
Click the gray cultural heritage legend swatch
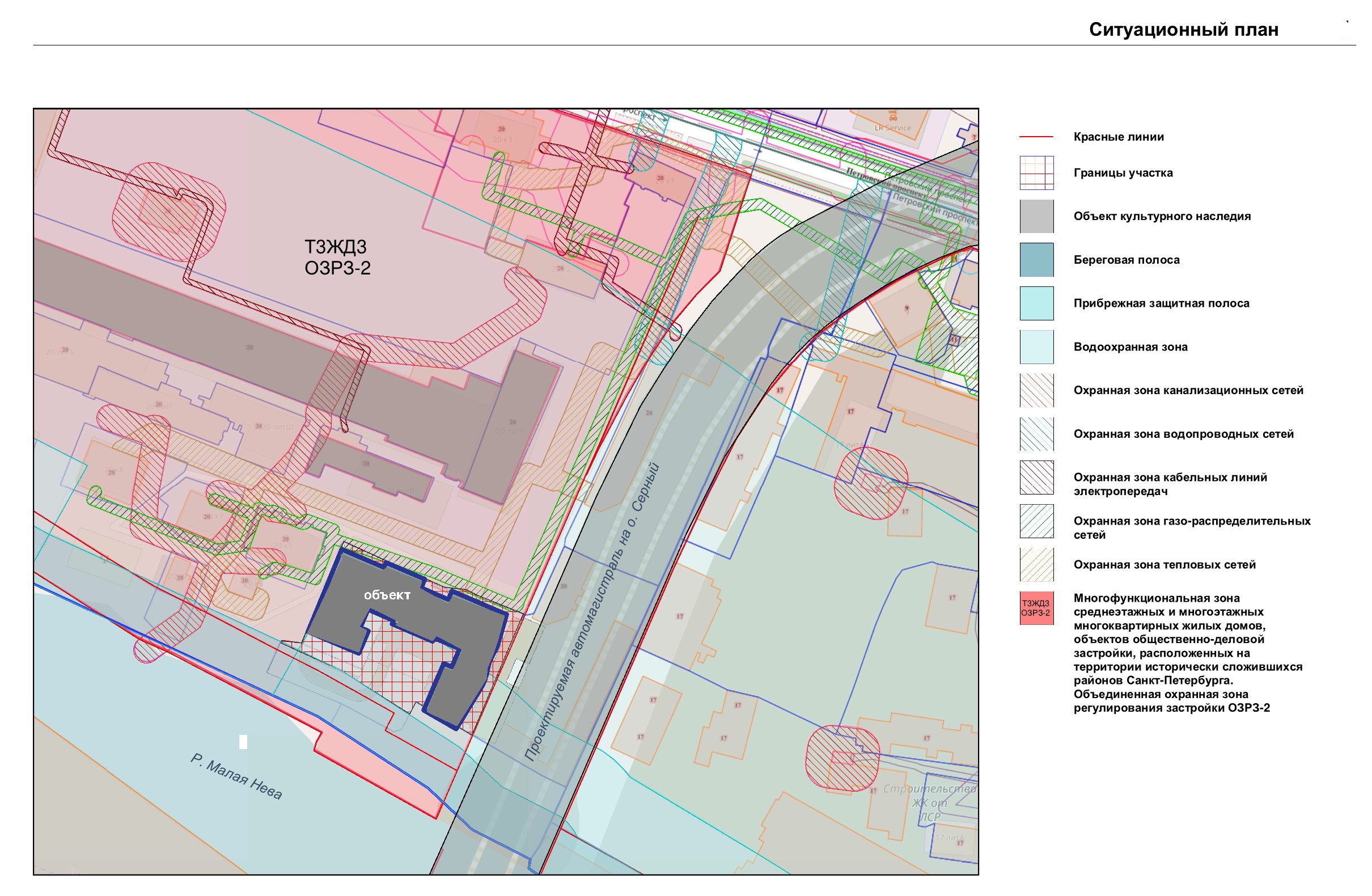[x=1036, y=216]
